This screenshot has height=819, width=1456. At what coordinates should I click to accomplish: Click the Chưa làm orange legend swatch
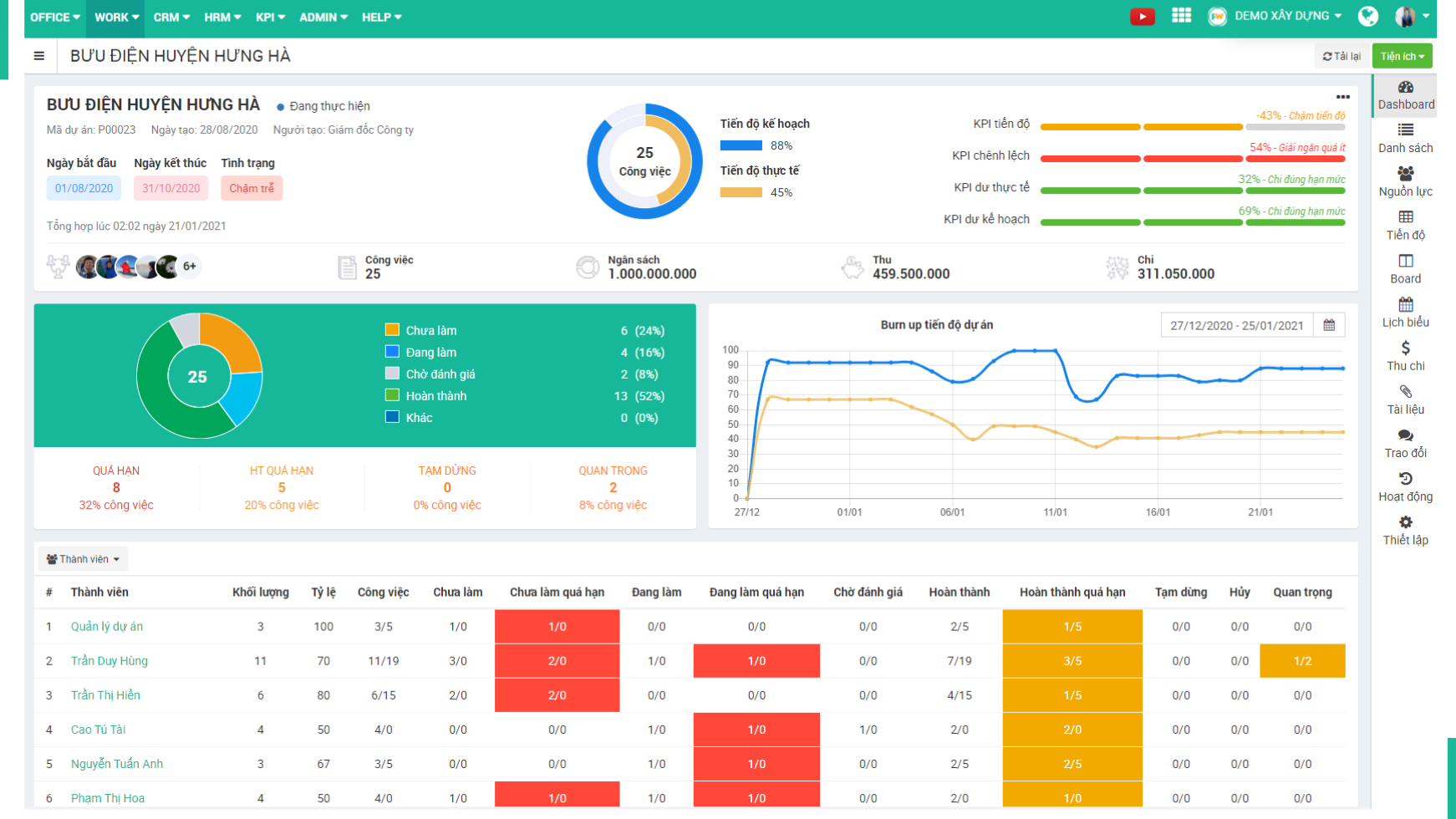(392, 329)
